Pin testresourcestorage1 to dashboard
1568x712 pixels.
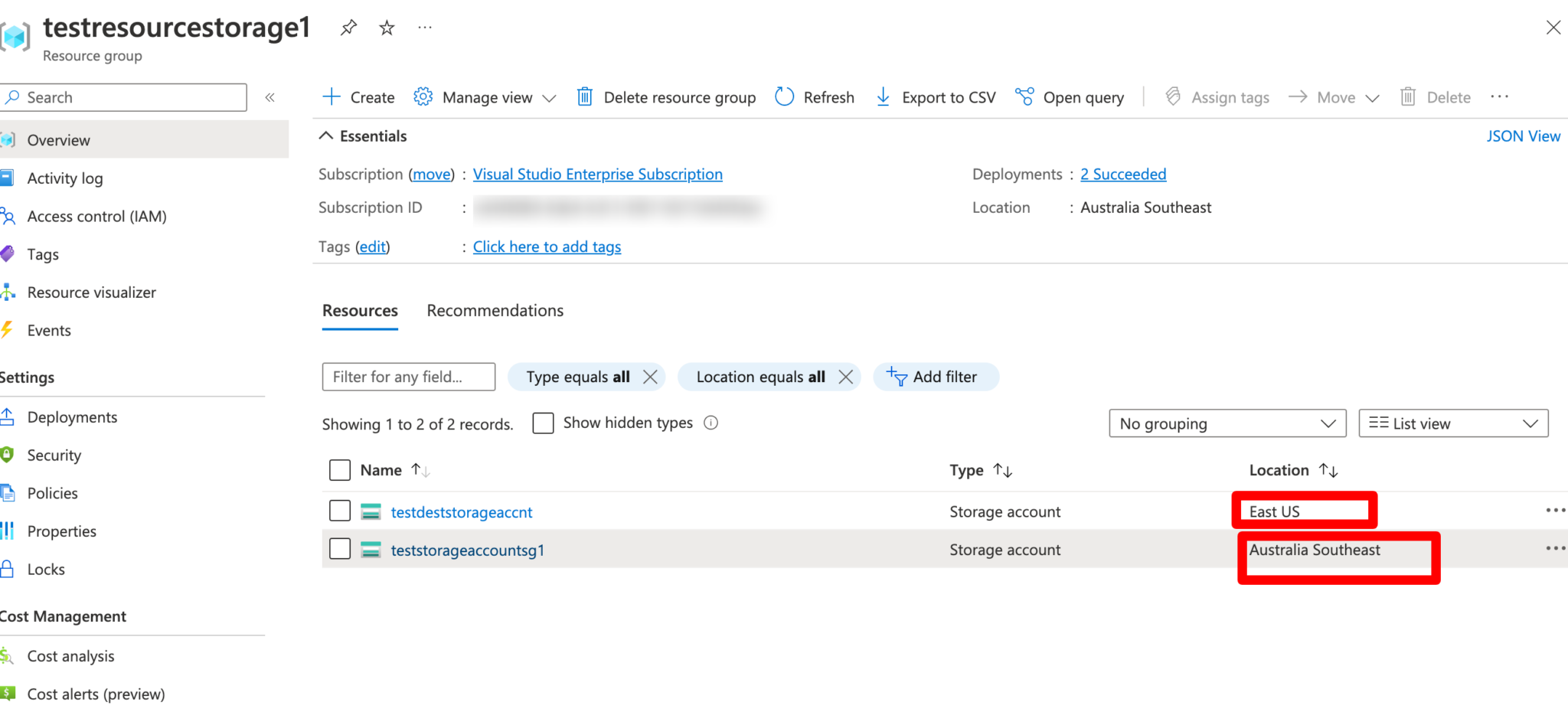[x=348, y=27]
